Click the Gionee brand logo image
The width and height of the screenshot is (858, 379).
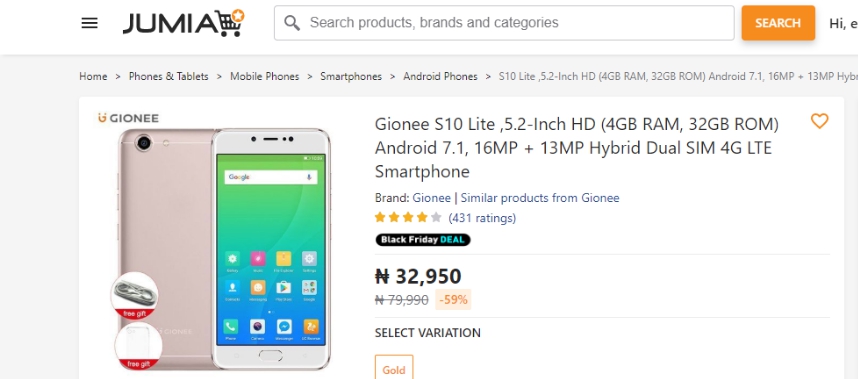pyautogui.click(x=128, y=118)
